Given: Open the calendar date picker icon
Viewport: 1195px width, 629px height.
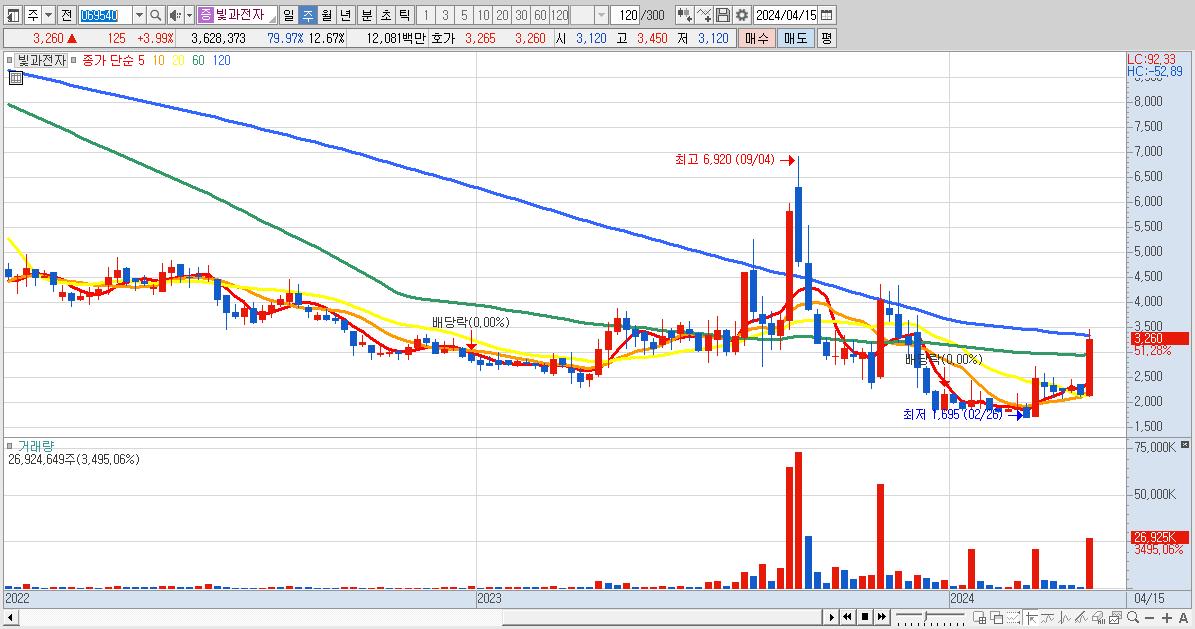Looking at the screenshot, I should click(x=827, y=14).
